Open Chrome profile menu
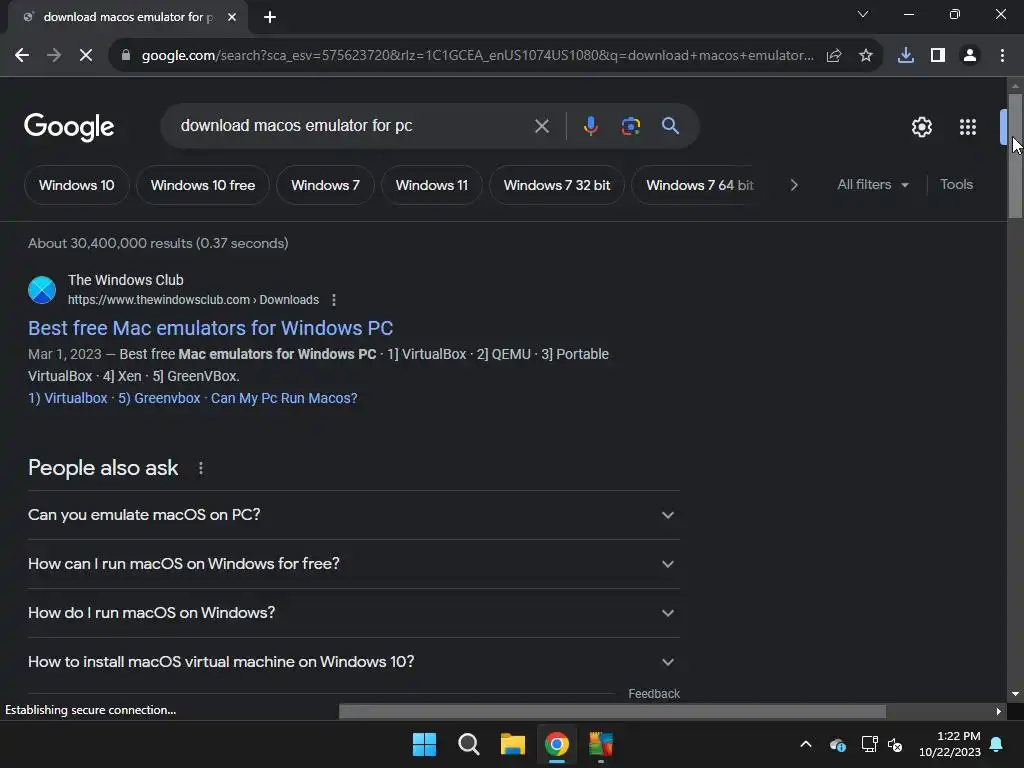The height and width of the screenshot is (768, 1024). [x=970, y=56]
